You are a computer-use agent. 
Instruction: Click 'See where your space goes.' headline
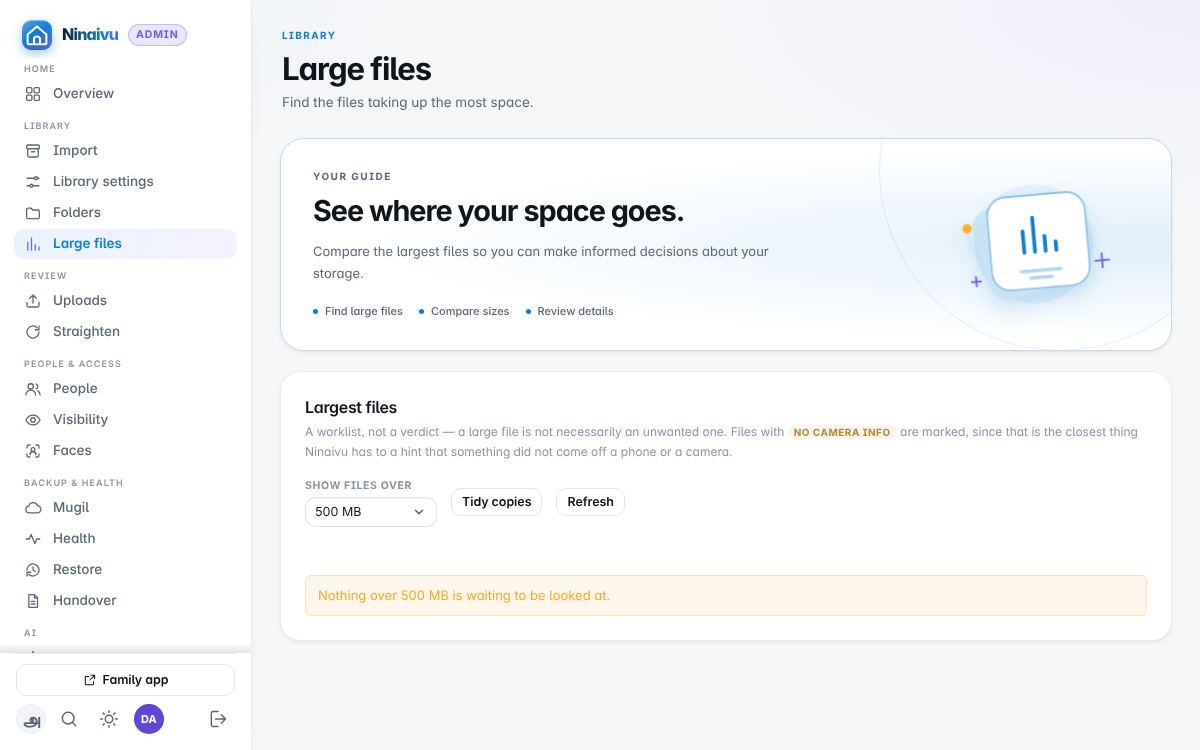(499, 212)
